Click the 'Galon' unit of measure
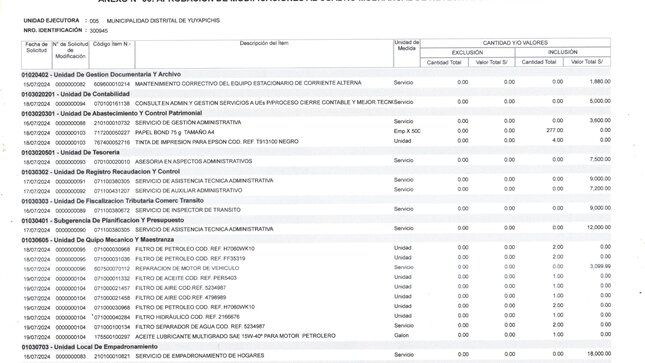645x363 pixels. click(401, 335)
